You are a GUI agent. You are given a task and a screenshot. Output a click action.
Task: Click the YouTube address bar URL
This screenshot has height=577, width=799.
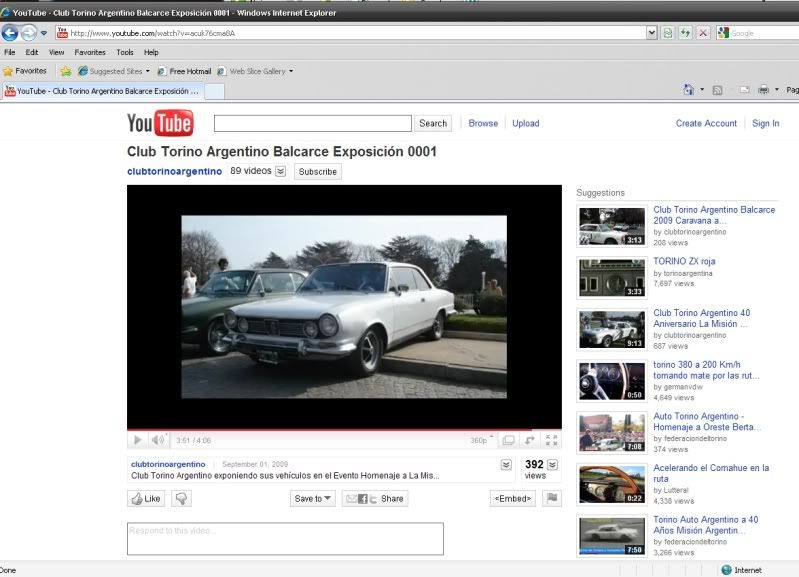point(152,33)
